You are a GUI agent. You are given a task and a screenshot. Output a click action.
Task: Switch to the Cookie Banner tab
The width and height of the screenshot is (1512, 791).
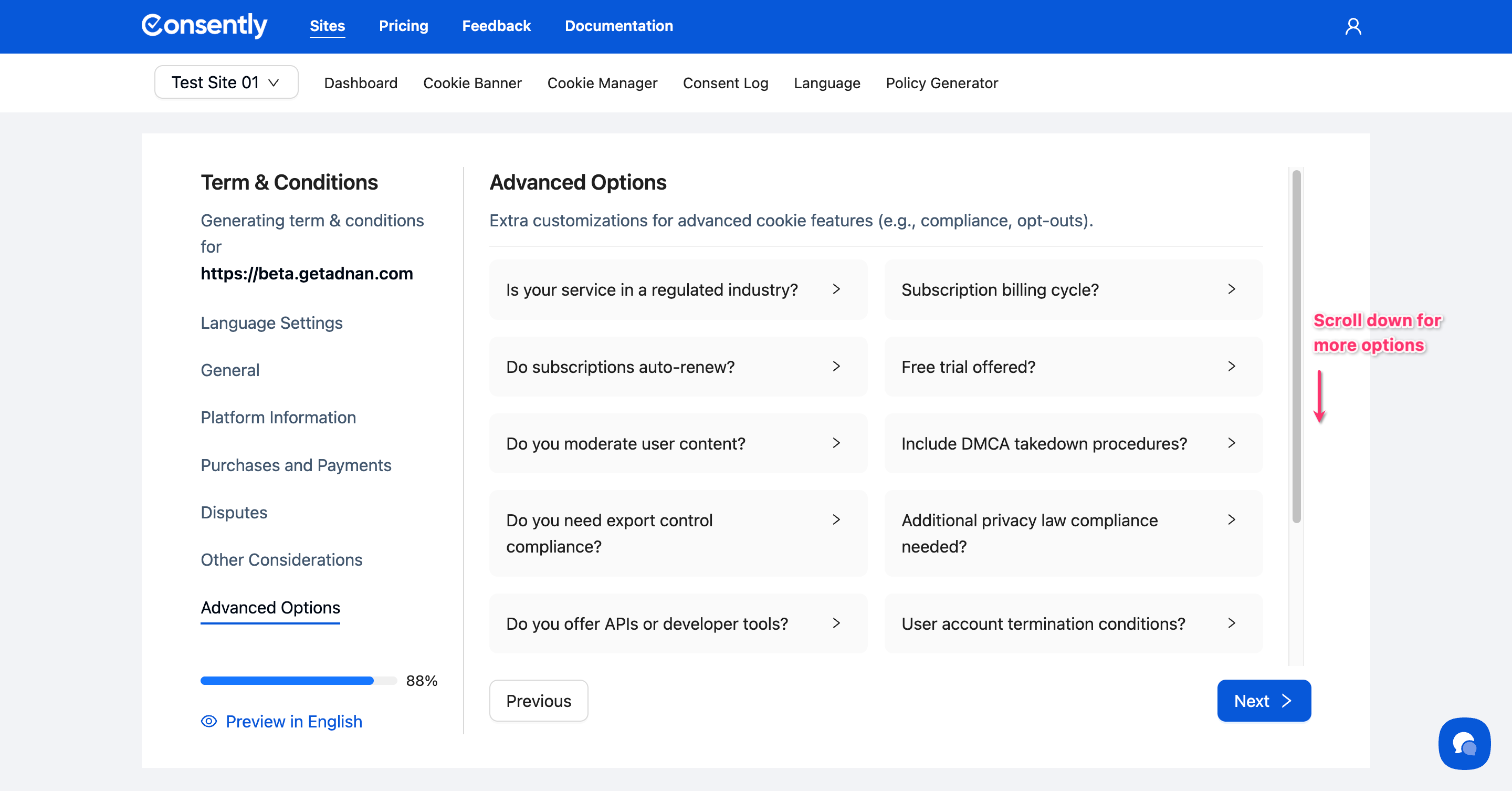click(472, 83)
